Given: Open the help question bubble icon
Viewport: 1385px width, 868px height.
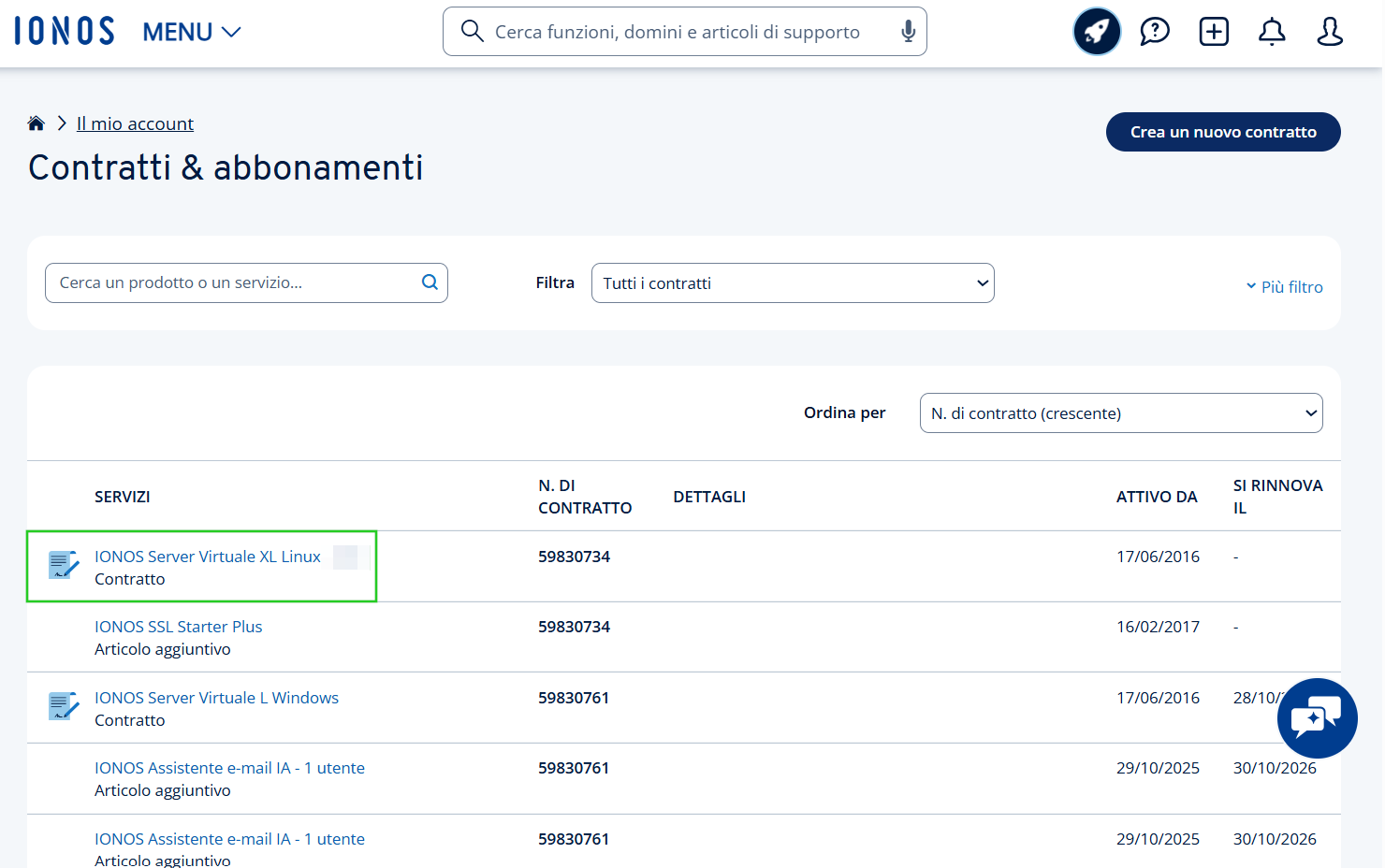Looking at the screenshot, I should point(1155,32).
